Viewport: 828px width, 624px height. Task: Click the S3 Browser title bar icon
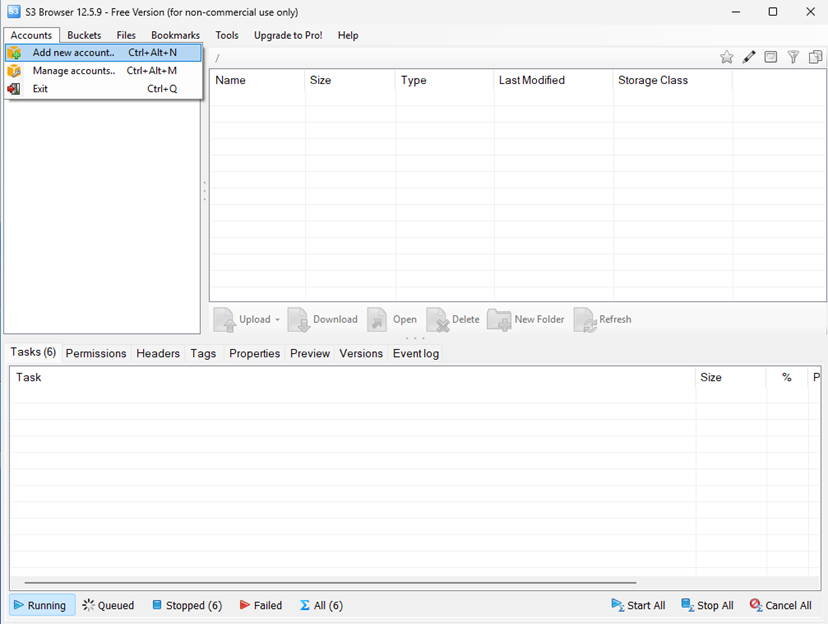click(x=13, y=12)
